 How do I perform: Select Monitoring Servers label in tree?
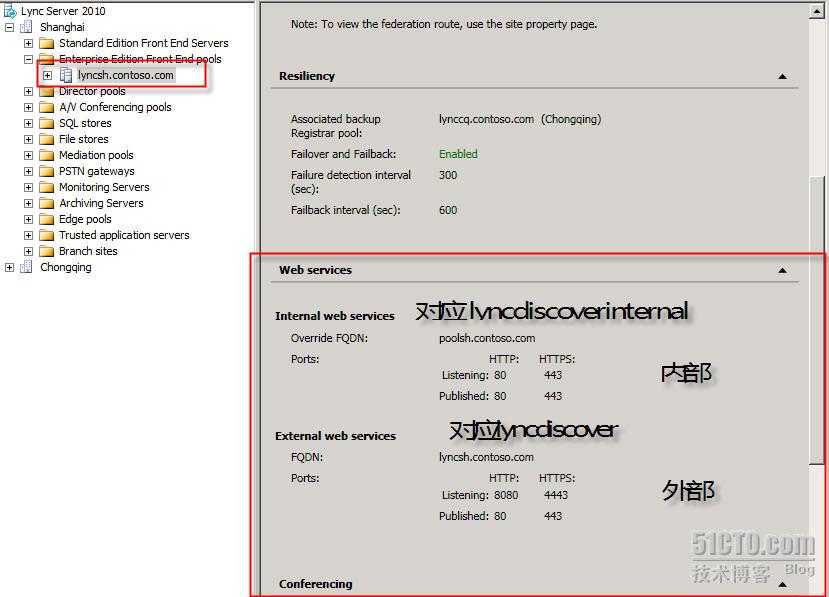coord(104,187)
